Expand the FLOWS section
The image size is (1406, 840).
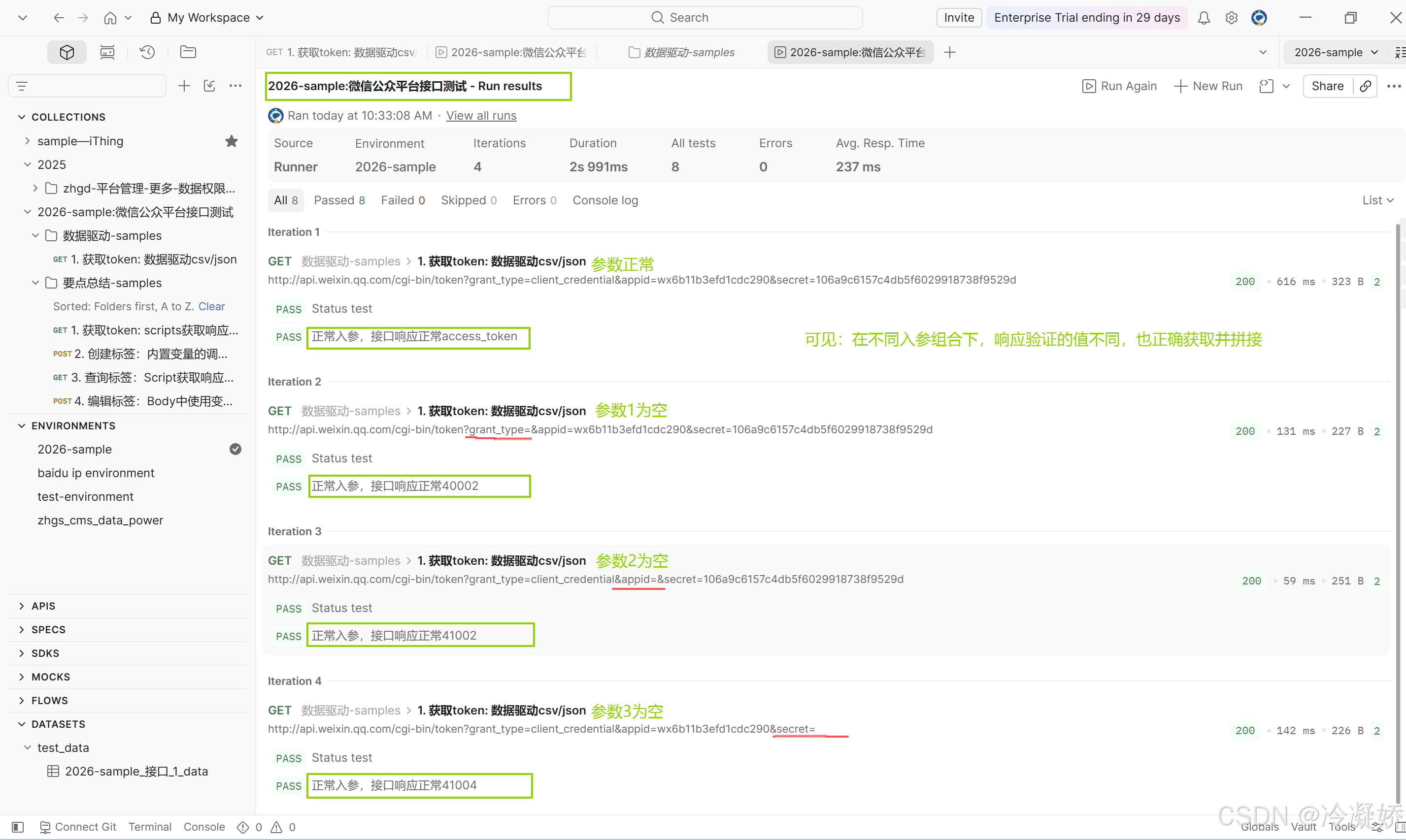pyautogui.click(x=22, y=700)
